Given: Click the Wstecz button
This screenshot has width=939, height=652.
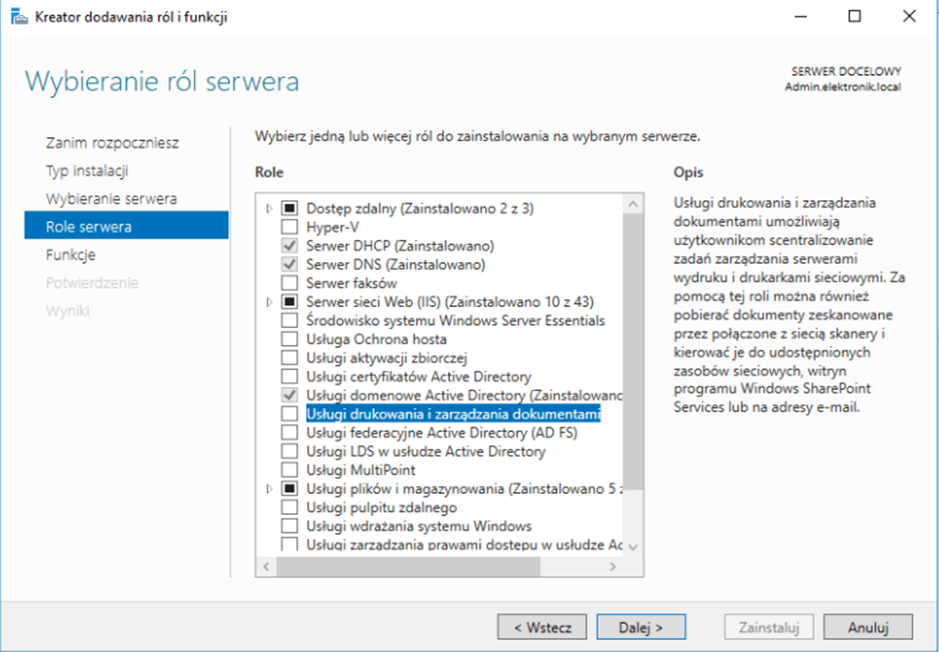Looking at the screenshot, I should coord(542,627).
